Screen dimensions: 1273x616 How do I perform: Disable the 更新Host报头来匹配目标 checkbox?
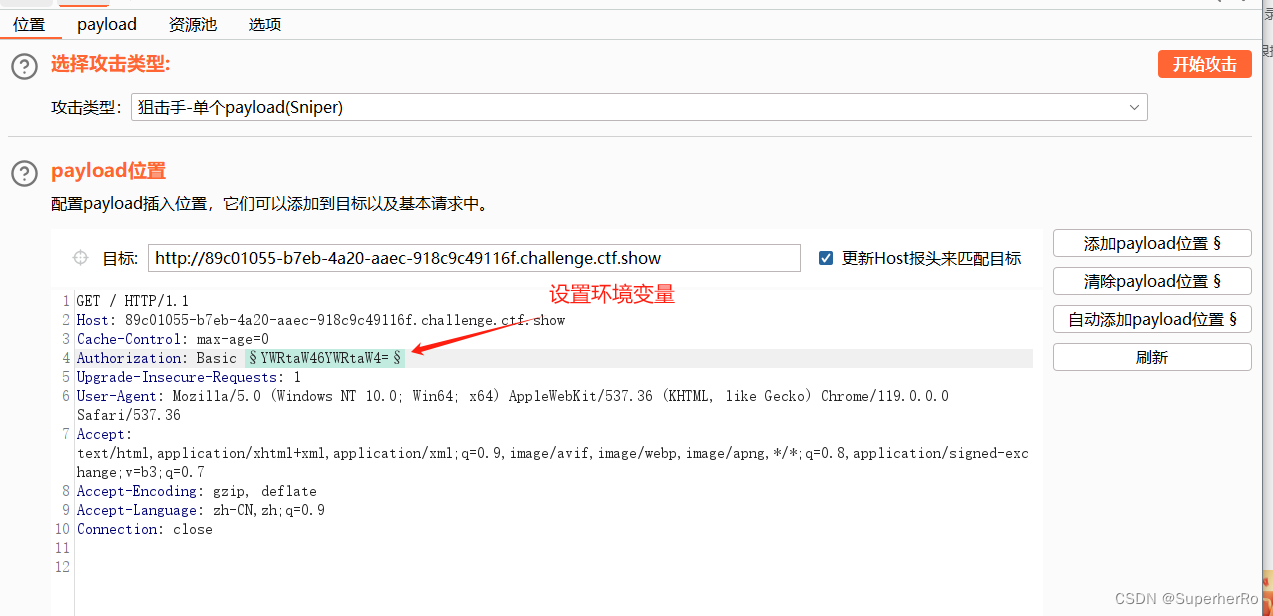825,257
